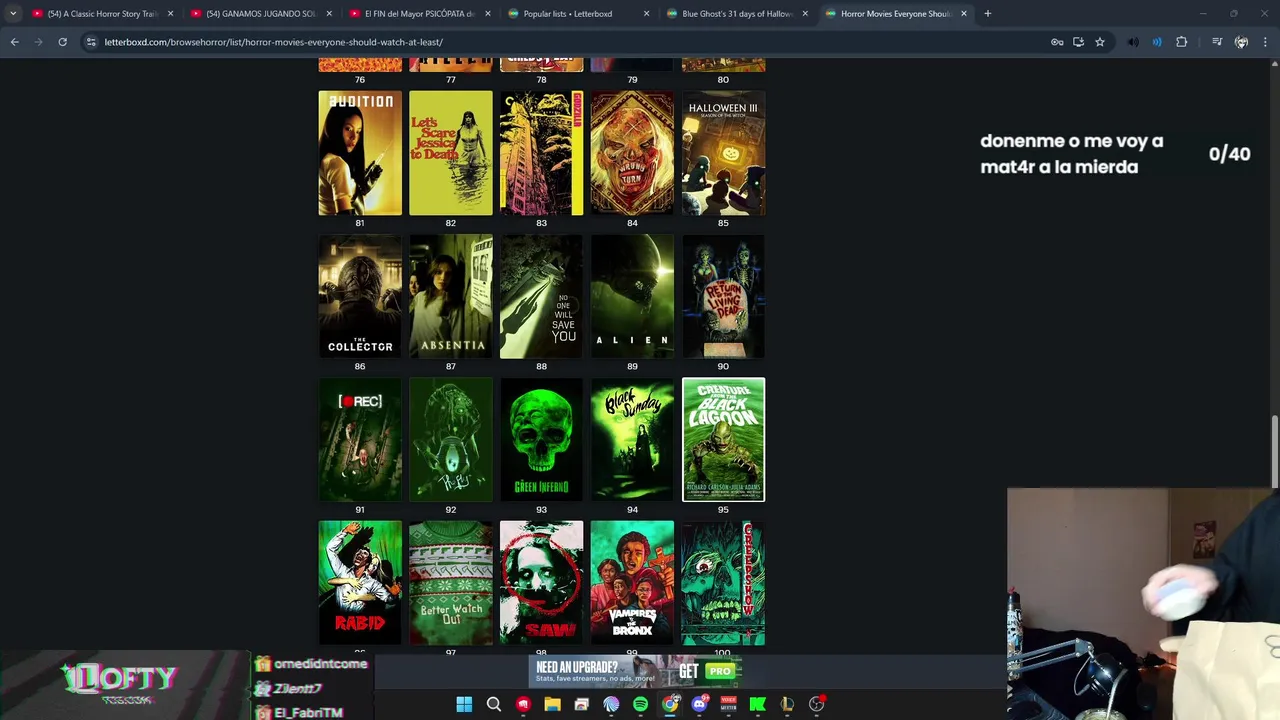Open No One Will Save You poster

(541, 296)
